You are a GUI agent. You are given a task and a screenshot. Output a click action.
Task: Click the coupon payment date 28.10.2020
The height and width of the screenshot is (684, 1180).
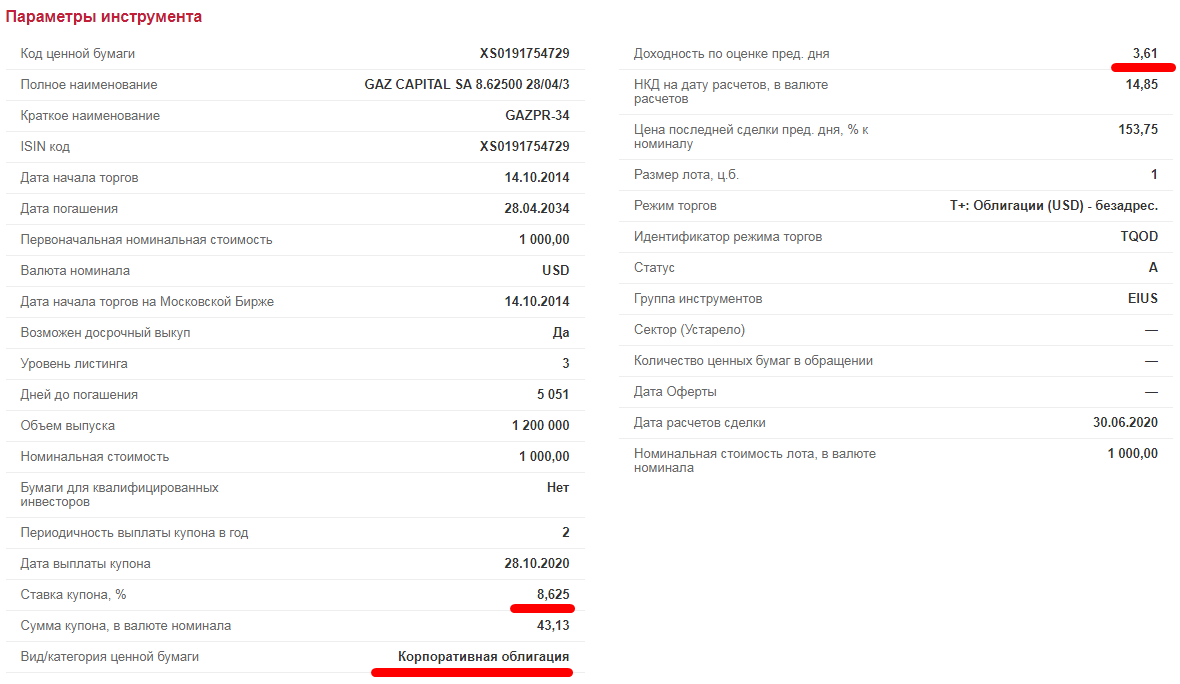537,564
